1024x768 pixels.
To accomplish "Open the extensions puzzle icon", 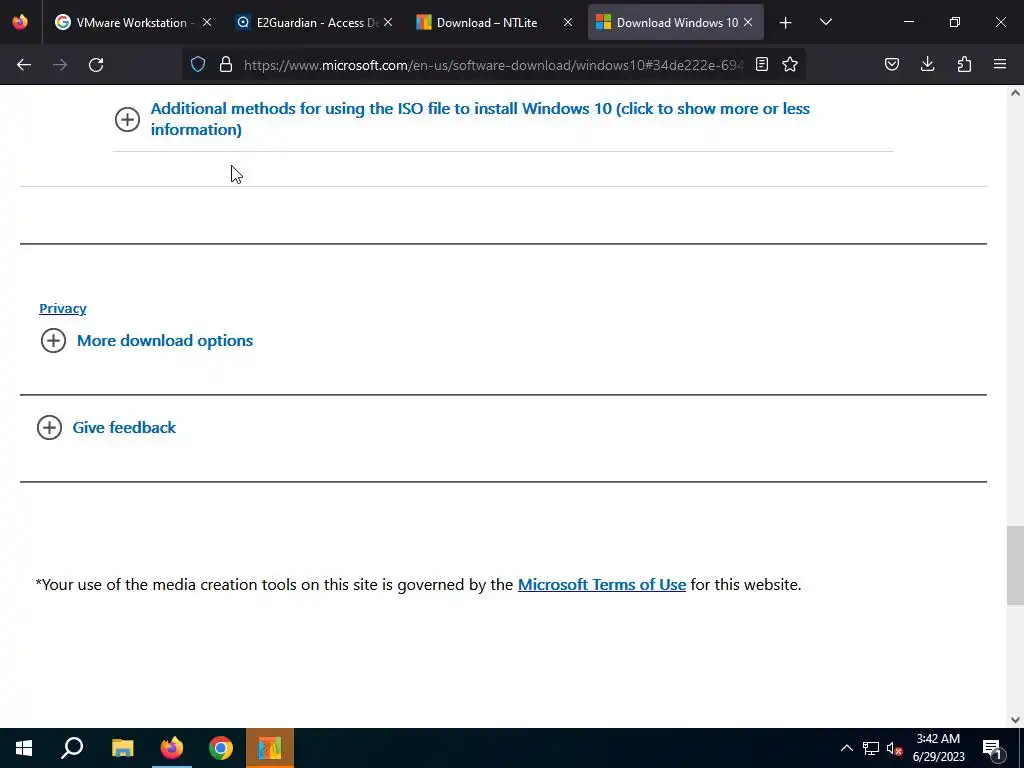I will point(964,64).
